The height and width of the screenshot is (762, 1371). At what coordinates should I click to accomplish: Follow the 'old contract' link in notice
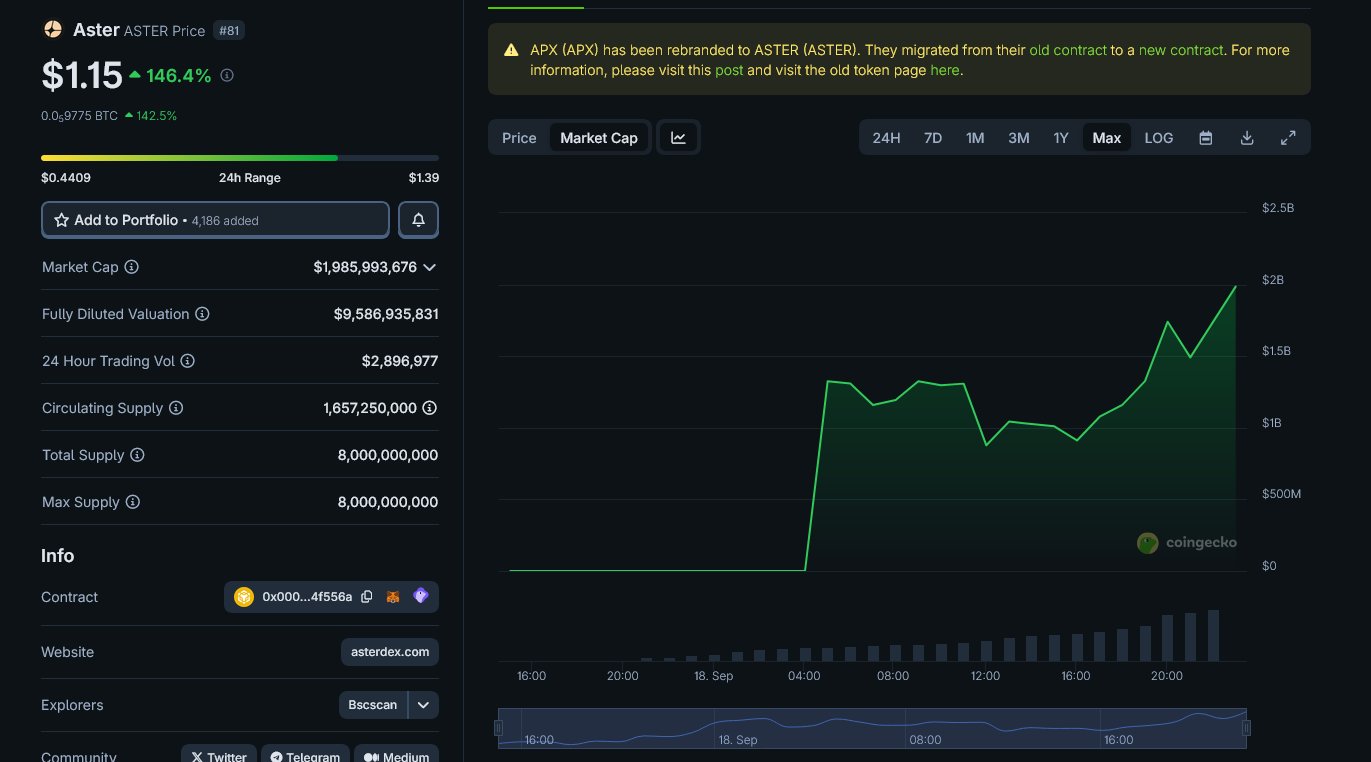pyautogui.click(x=1068, y=50)
